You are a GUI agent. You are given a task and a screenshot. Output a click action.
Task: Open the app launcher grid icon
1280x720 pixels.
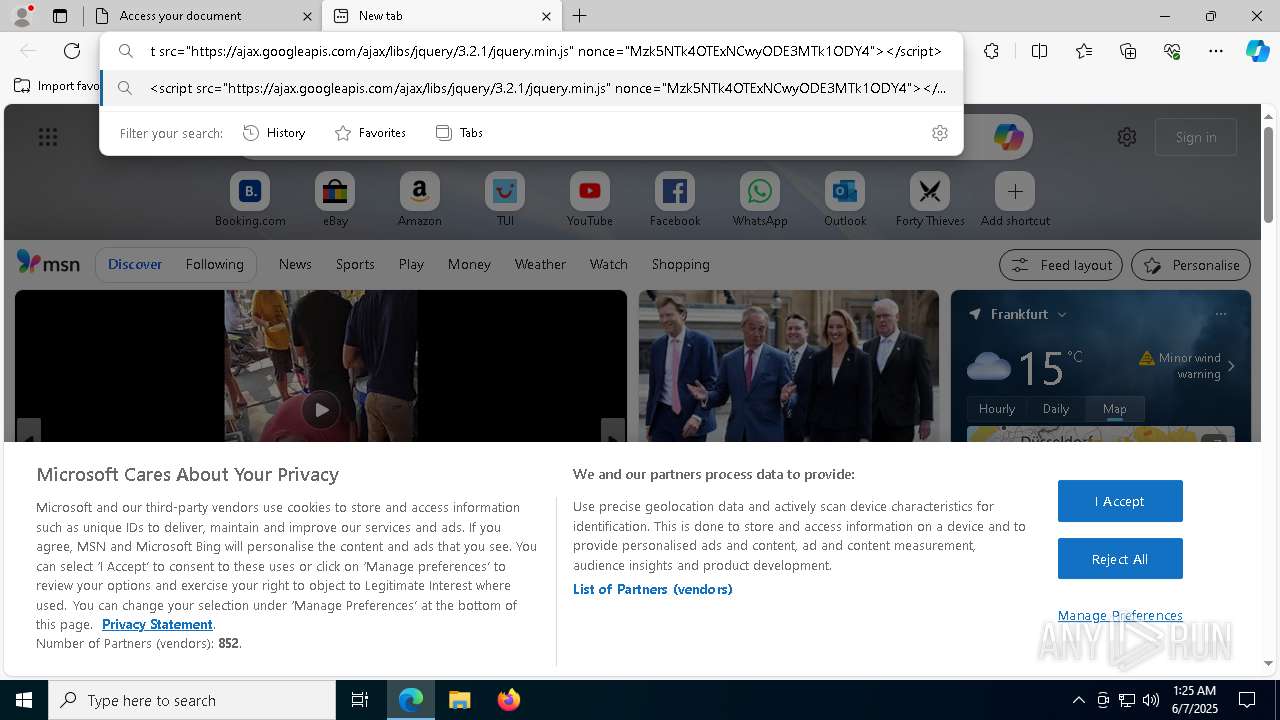[48, 137]
